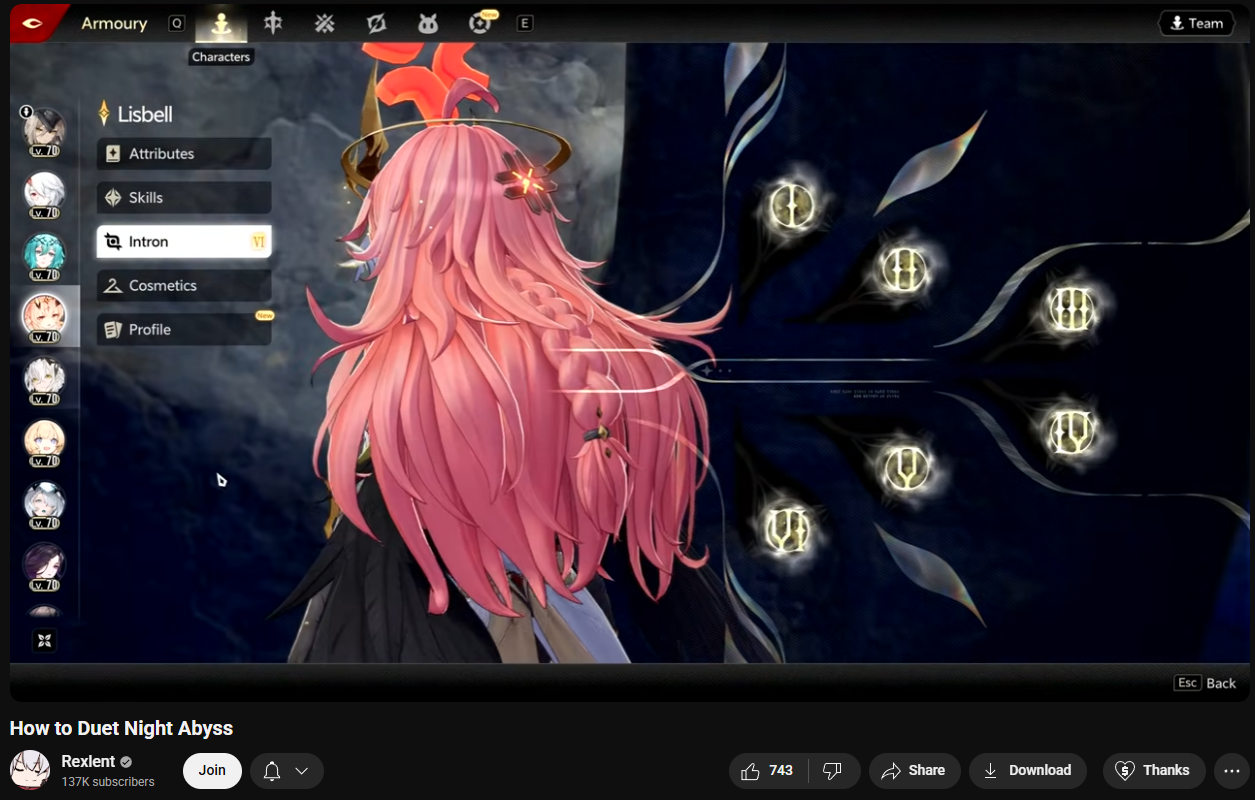Image resolution: width=1255 pixels, height=800 pixels.
Task: Expand the notification bell dropdown
Action: pos(286,770)
